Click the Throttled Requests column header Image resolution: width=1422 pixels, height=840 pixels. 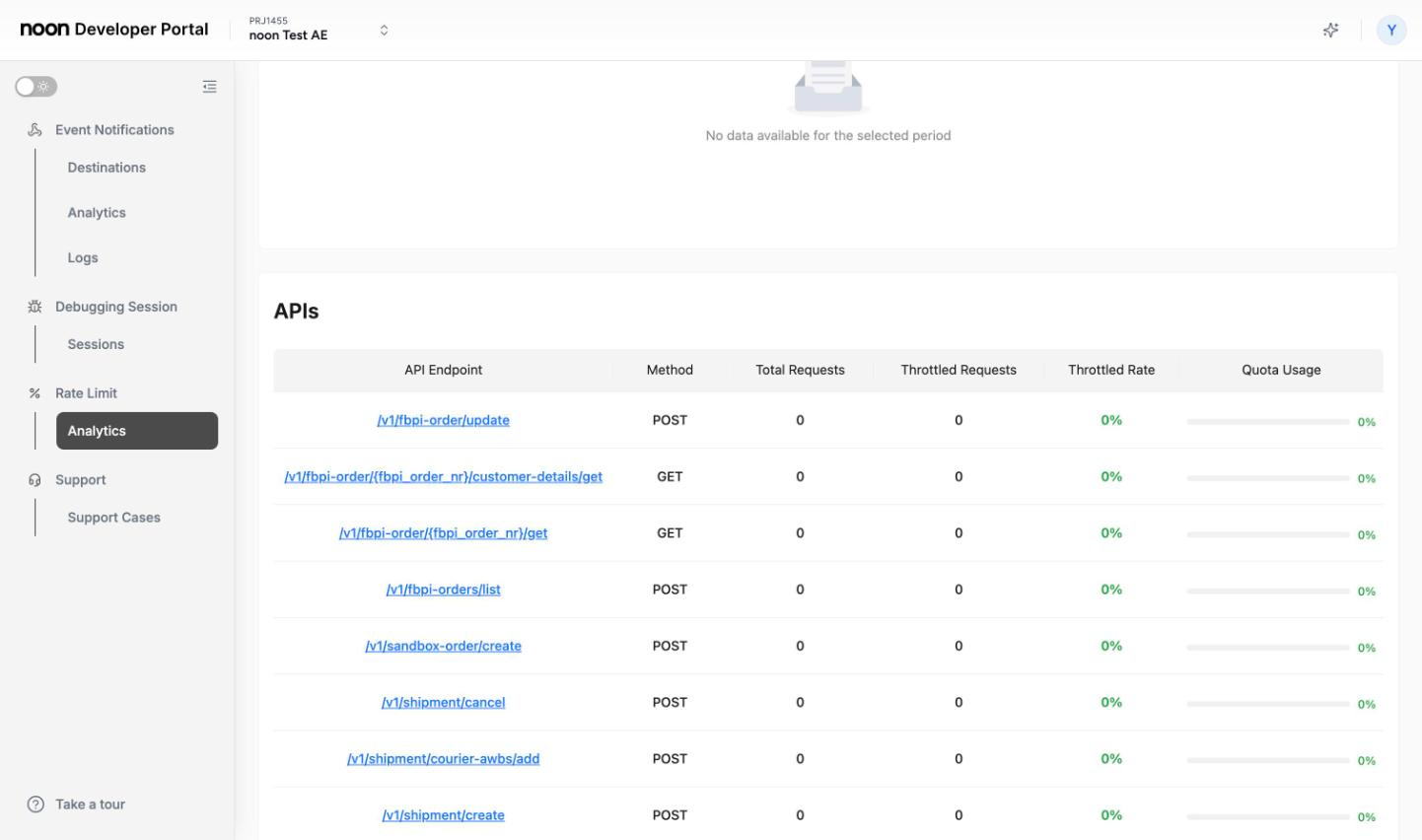pyautogui.click(x=959, y=370)
